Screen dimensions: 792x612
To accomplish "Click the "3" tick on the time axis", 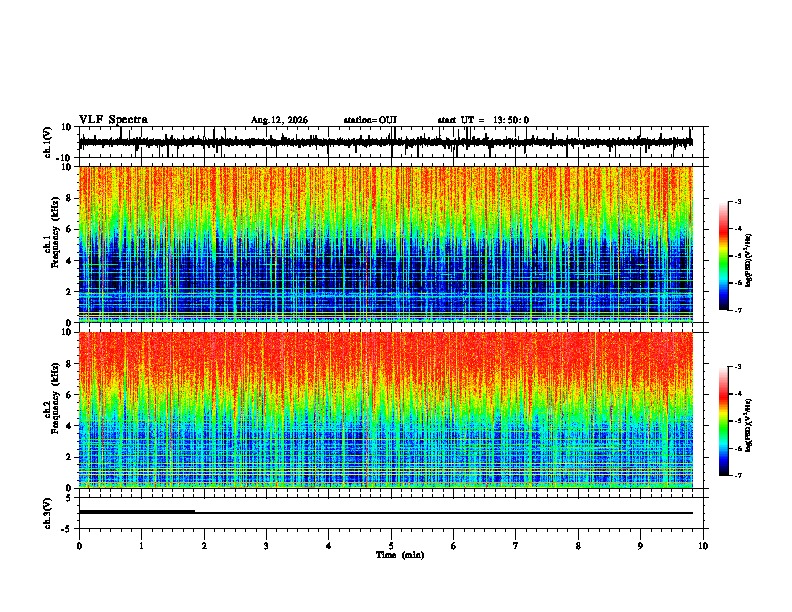I will (x=266, y=546).
